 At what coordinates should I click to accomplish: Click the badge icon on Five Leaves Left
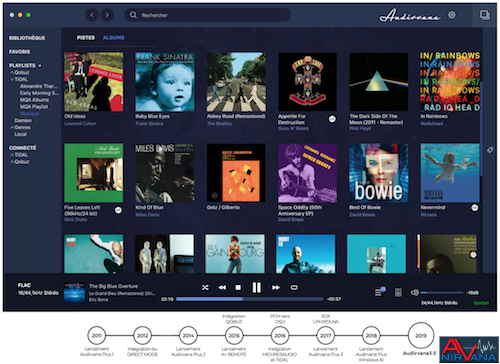118,210
